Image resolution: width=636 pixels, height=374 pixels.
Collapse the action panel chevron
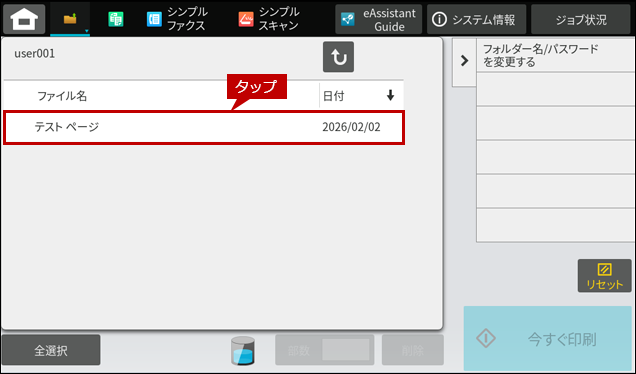464,61
